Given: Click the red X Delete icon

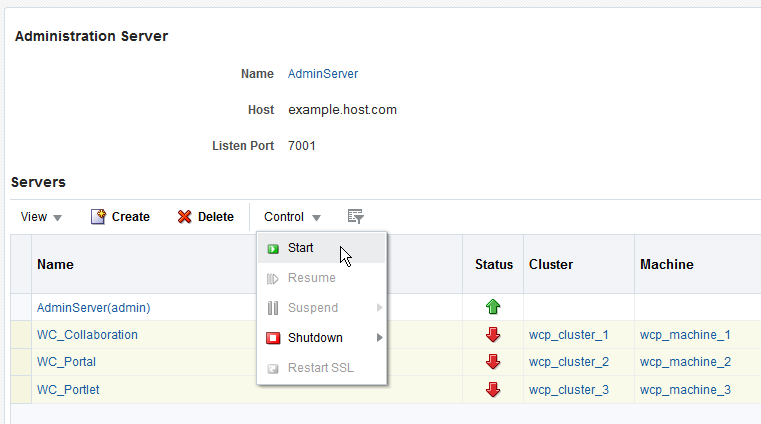Looking at the screenshot, I should (x=184, y=217).
